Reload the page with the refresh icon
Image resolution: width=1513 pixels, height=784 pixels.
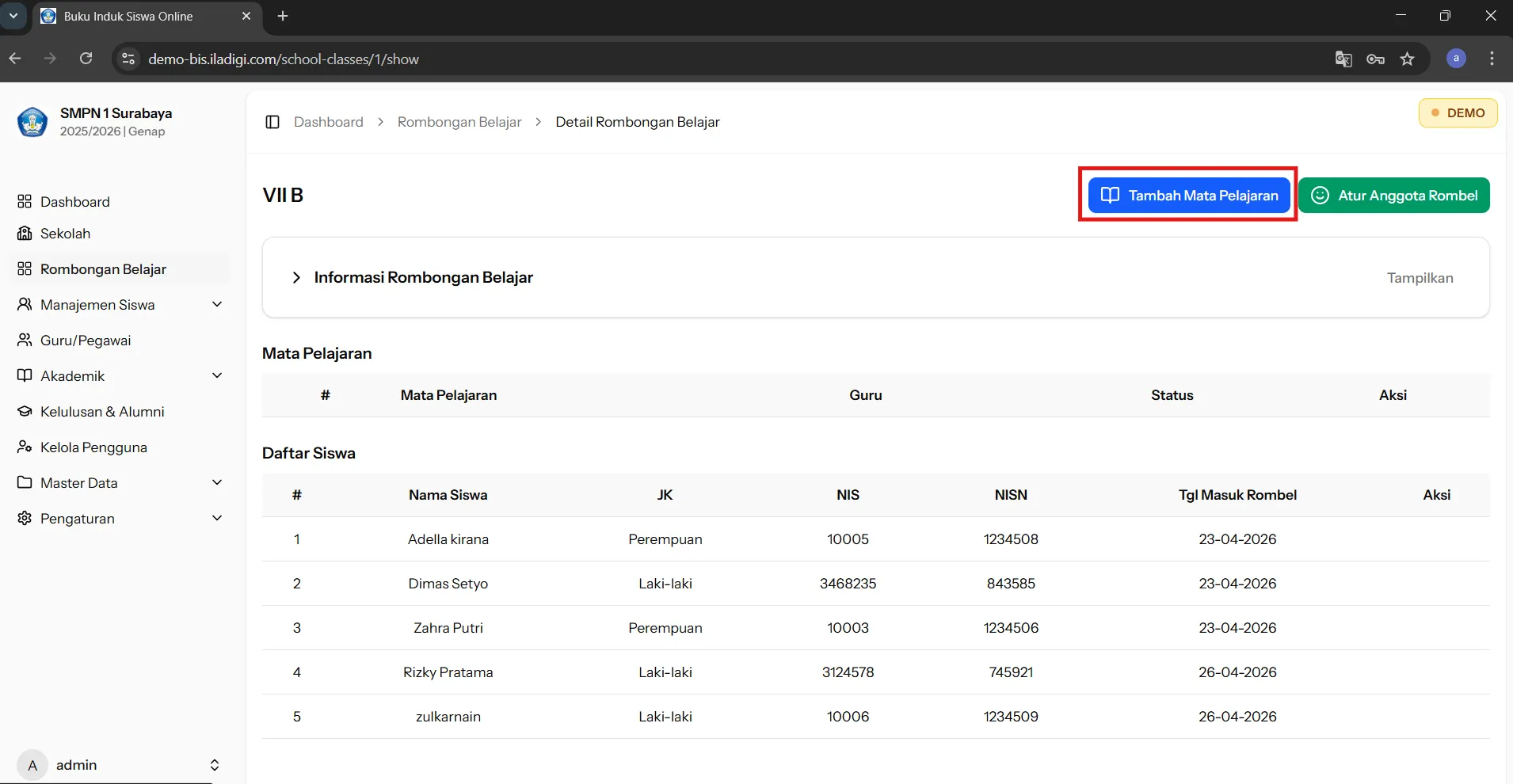[86, 59]
